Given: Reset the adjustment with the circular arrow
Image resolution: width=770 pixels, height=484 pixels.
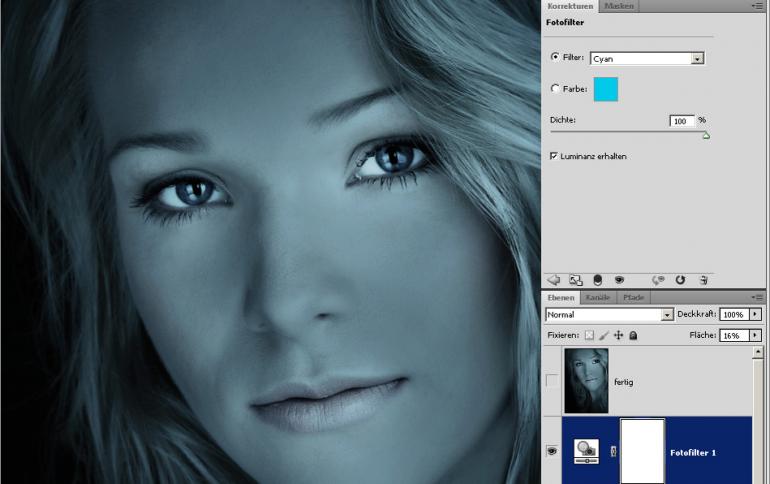Looking at the screenshot, I should [680, 280].
